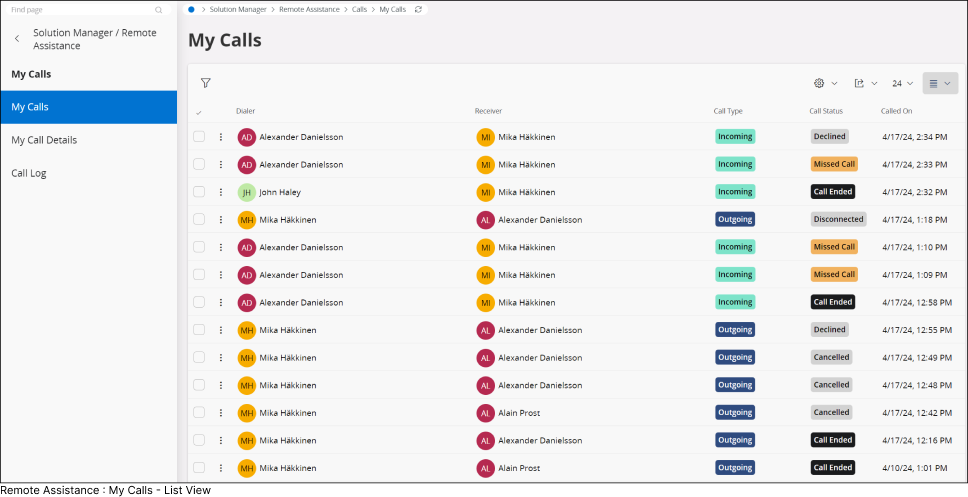The image size is (968, 497).
Task: Click the refresh icon beside My Calls breadcrumb
Action: (x=418, y=9)
